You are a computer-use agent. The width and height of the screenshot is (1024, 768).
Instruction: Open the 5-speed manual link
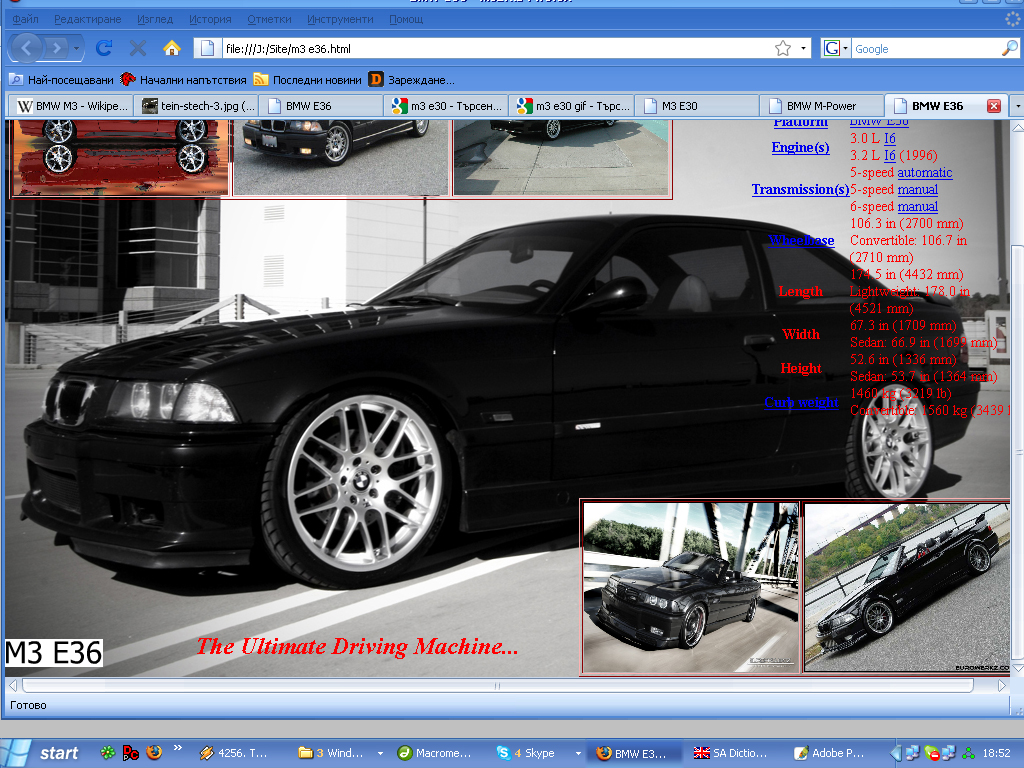click(917, 189)
